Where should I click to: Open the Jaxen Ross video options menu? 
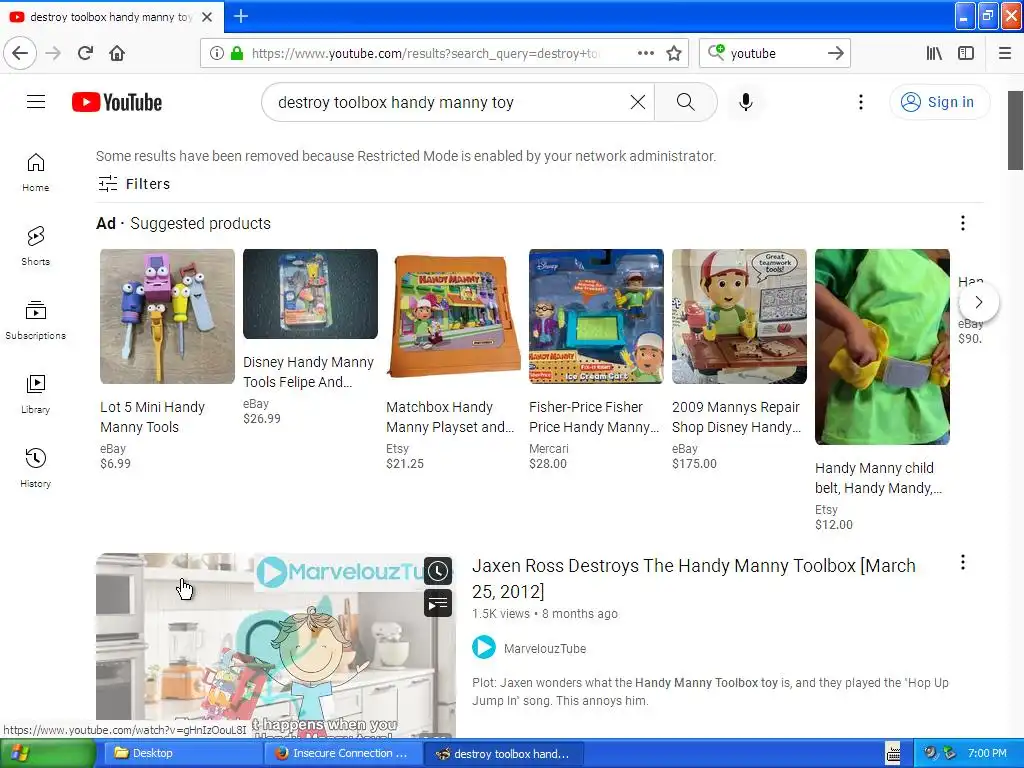(x=962, y=563)
